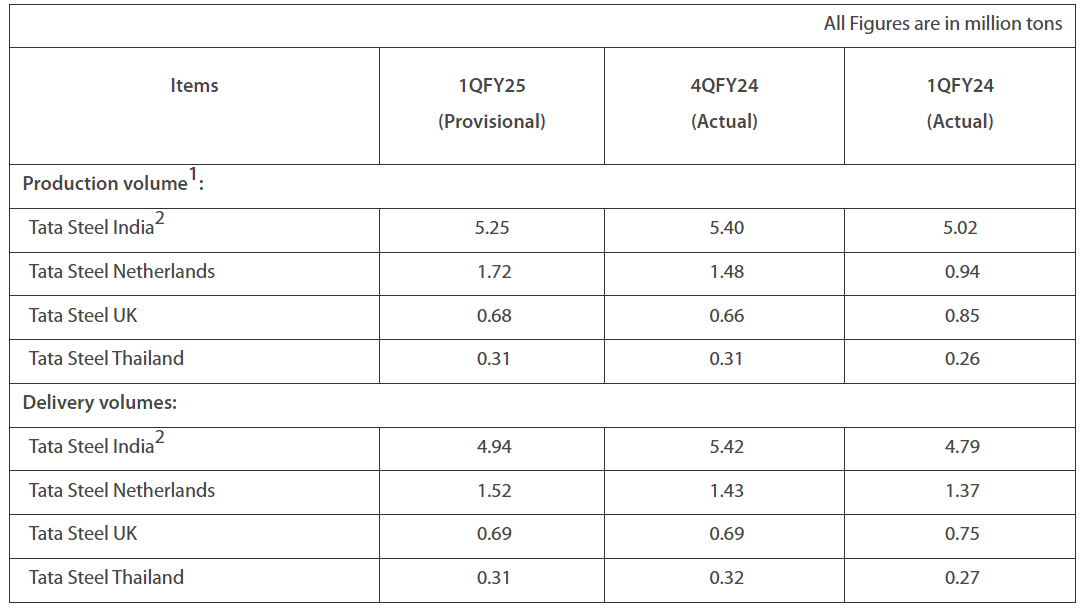Viewport: 1083px width, 609px height.
Task: Click the 0.85 UK production cell
Action: 962,316
